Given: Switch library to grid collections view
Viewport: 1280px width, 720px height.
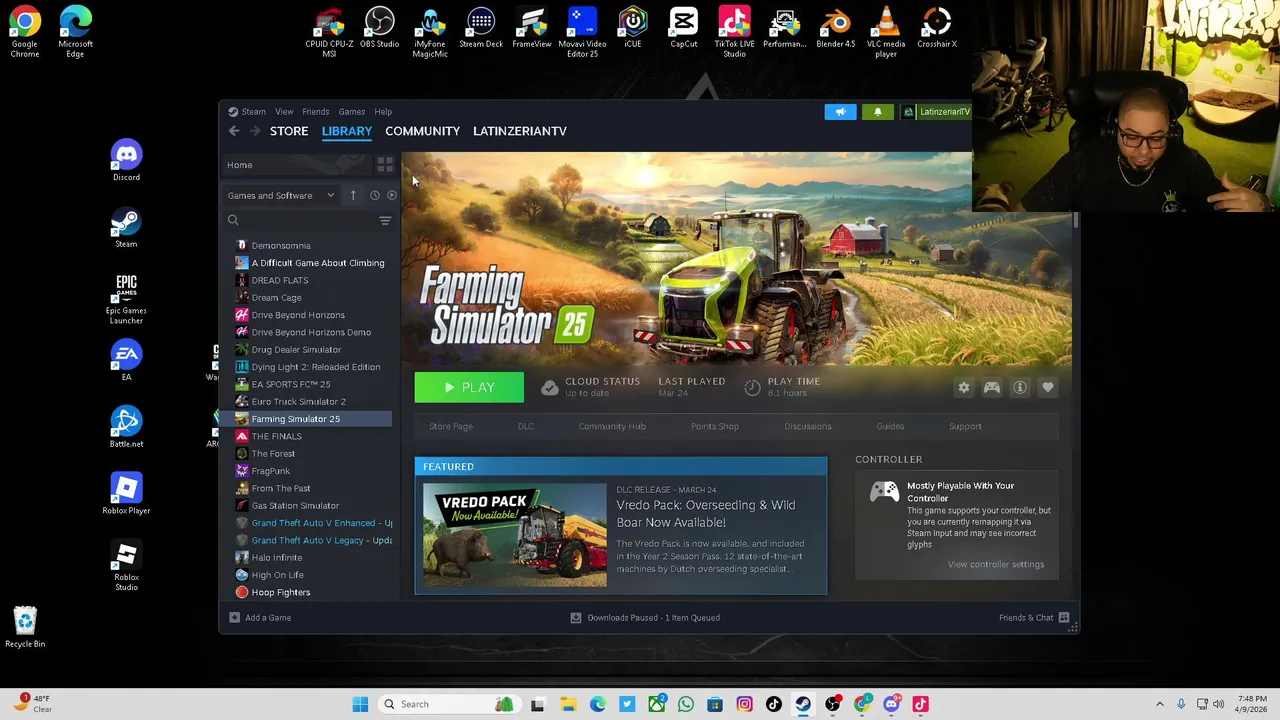Looking at the screenshot, I should click(385, 165).
